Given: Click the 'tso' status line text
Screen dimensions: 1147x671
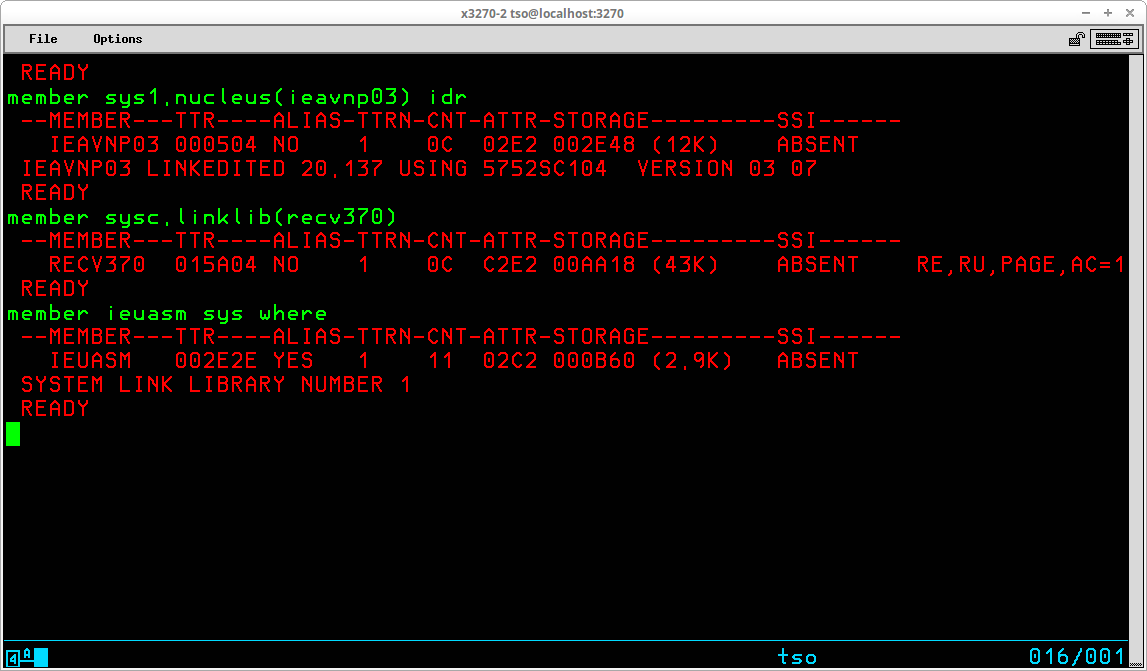Looking at the screenshot, I should tap(797, 657).
